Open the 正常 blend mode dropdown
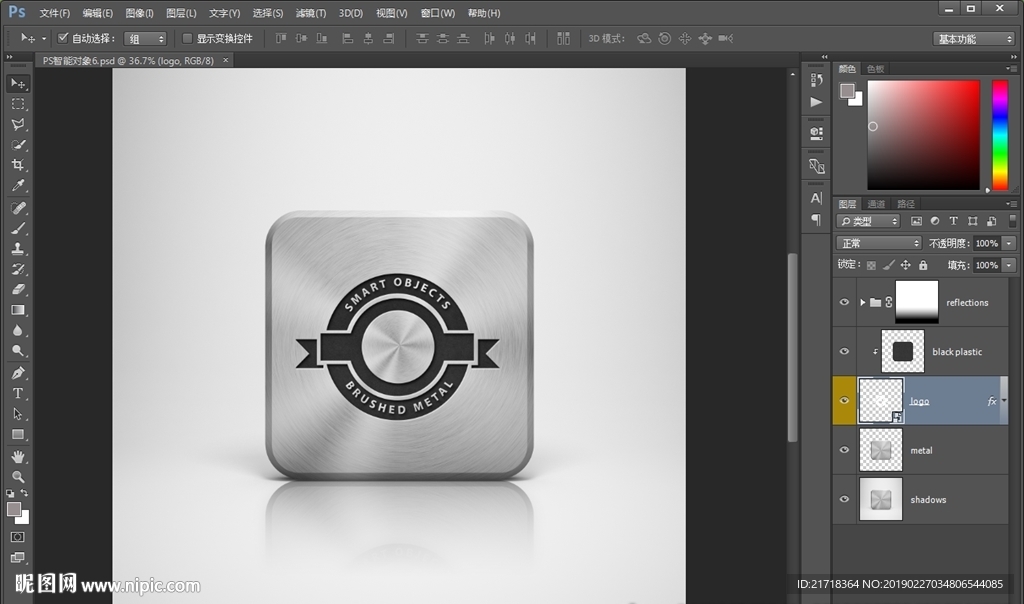 879,243
